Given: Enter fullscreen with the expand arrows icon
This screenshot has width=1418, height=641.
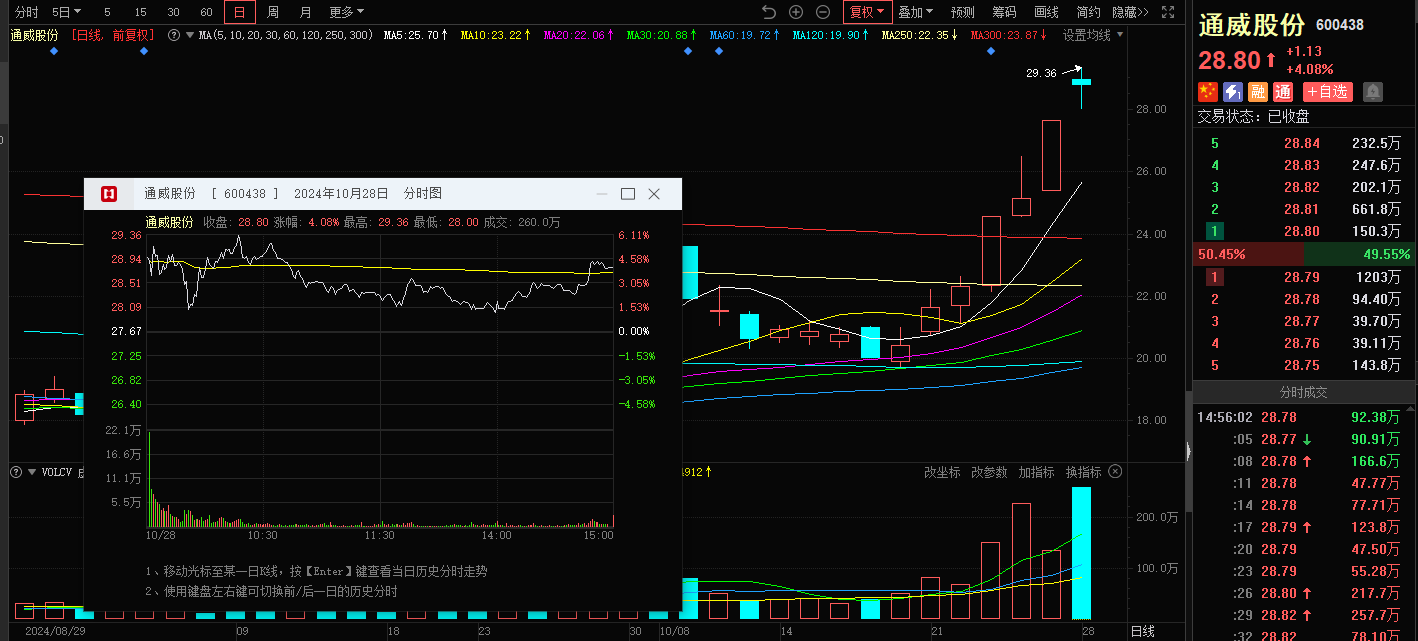Looking at the screenshot, I should (x=1170, y=12).
